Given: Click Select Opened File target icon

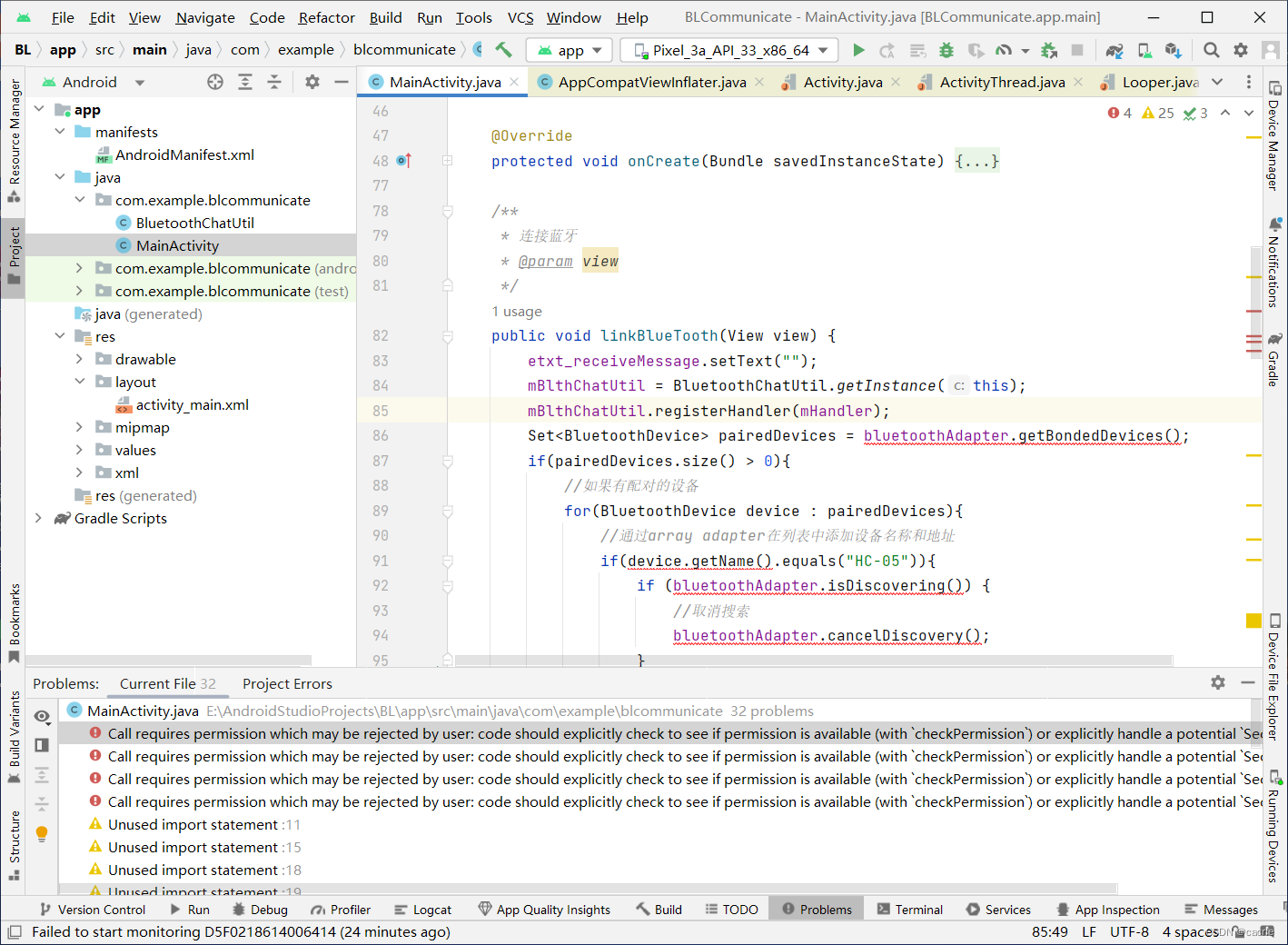Looking at the screenshot, I should 215,82.
